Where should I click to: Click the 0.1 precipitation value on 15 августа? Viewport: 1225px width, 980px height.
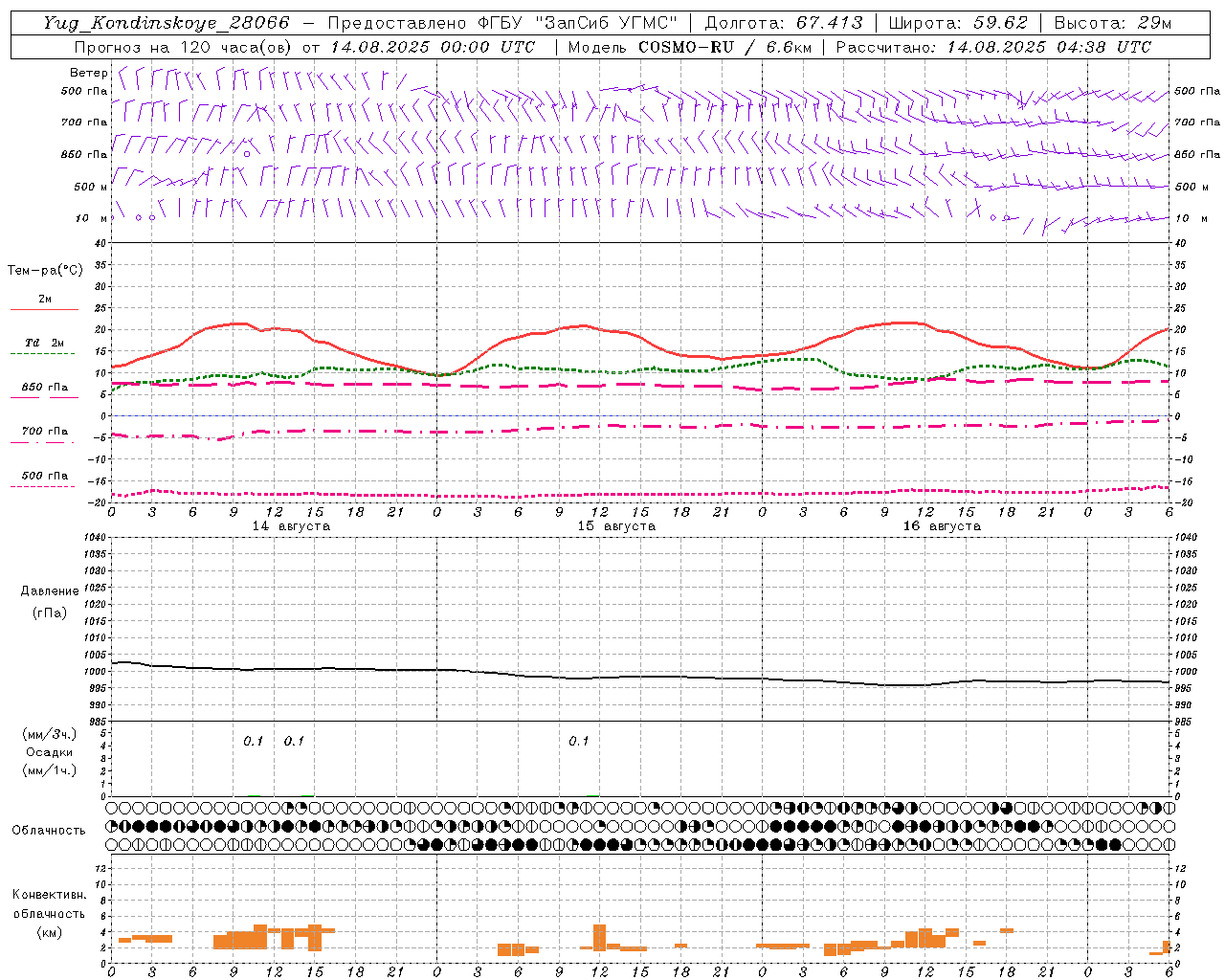(579, 742)
